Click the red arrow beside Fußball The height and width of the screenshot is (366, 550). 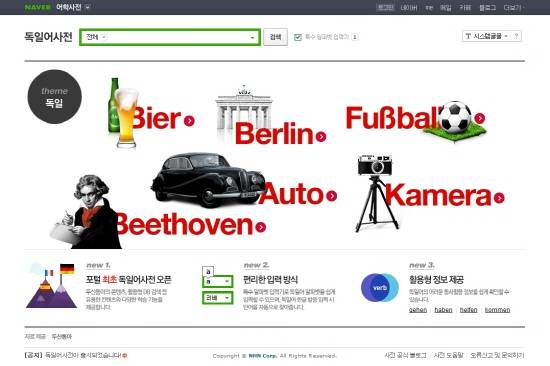[x=479, y=118]
